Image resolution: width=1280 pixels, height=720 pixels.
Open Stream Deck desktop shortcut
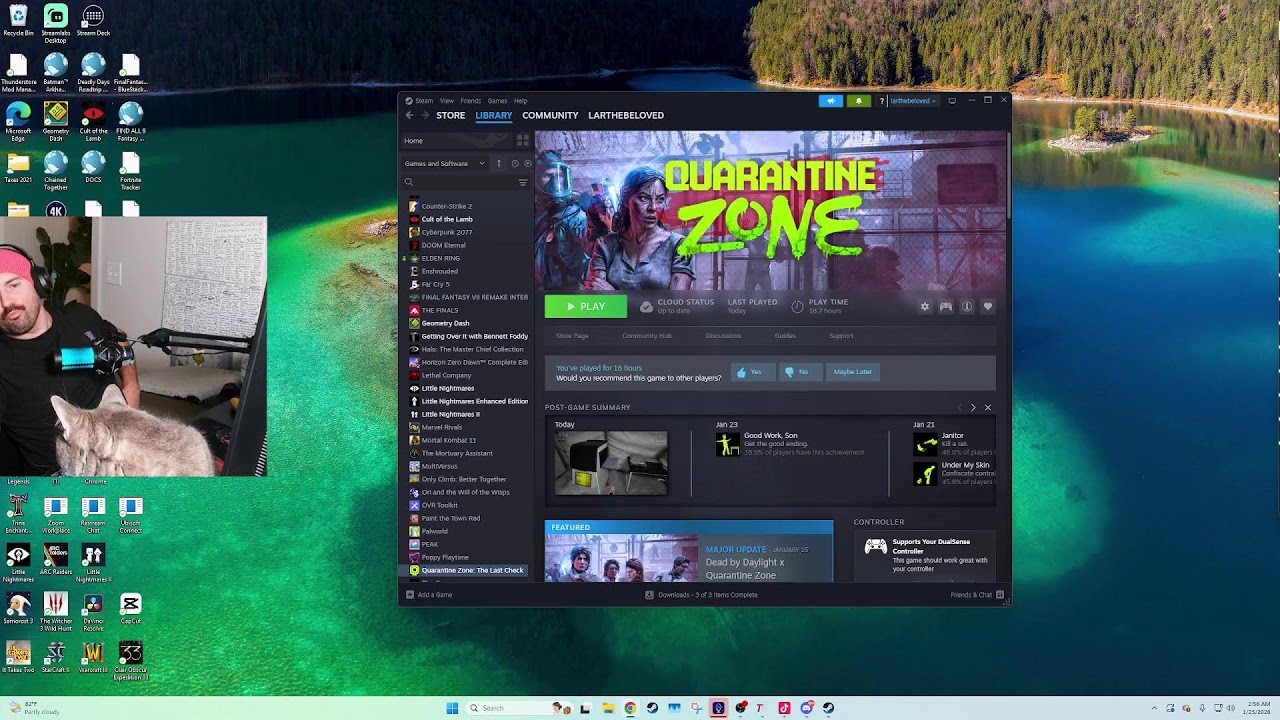tap(93, 21)
